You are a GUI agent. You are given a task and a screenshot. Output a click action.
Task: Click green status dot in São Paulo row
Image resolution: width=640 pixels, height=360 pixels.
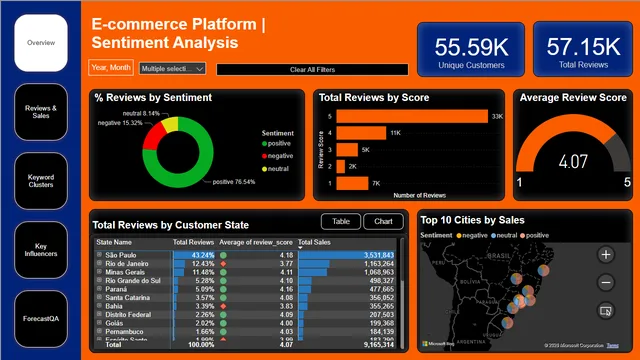(x=223, y=255)
